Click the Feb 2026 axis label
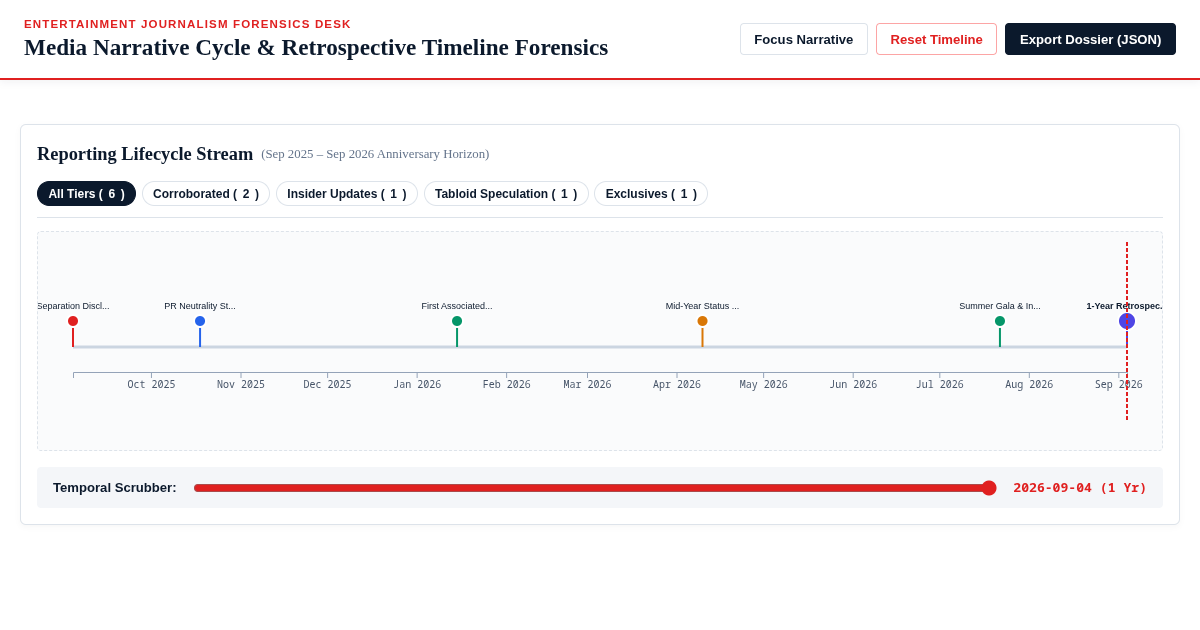Viewport: 1200px width, 630px height. pos(507,385)
